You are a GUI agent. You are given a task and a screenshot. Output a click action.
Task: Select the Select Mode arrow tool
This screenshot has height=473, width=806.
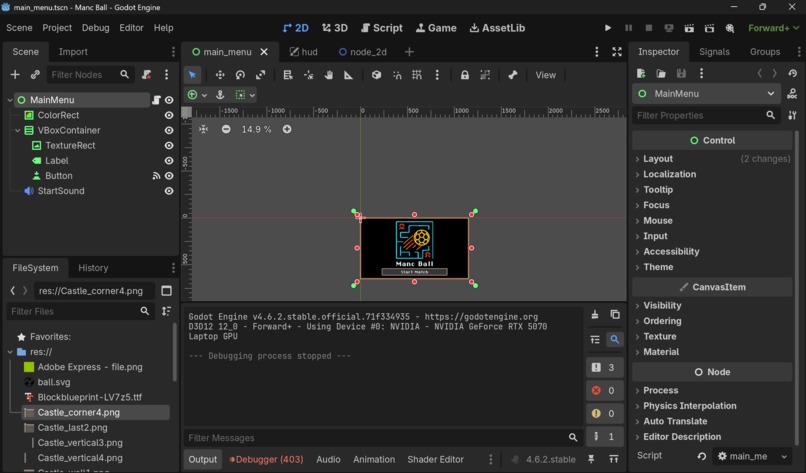[x=192, y=75]
